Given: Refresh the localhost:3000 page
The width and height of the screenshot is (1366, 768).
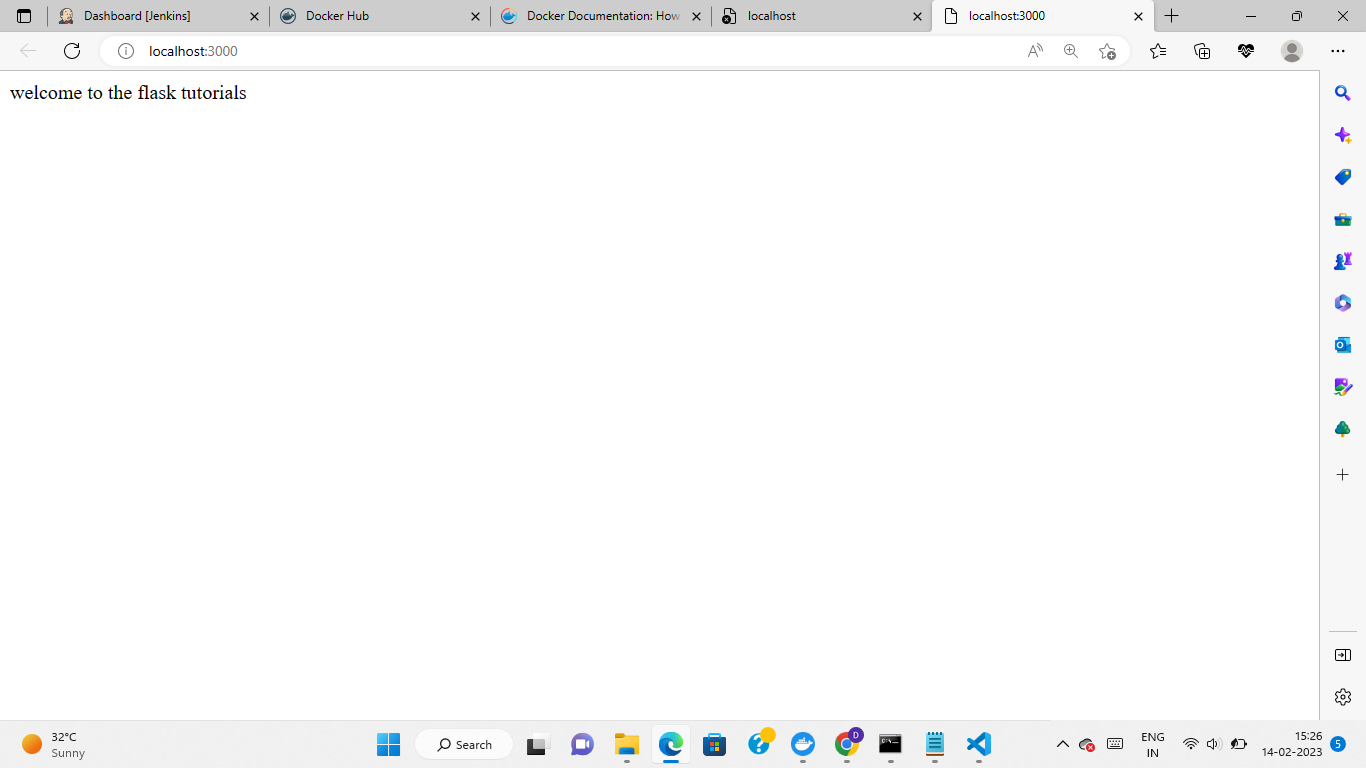Looking at the screenshot, I should pyautogui.click(x=71, y=51).
